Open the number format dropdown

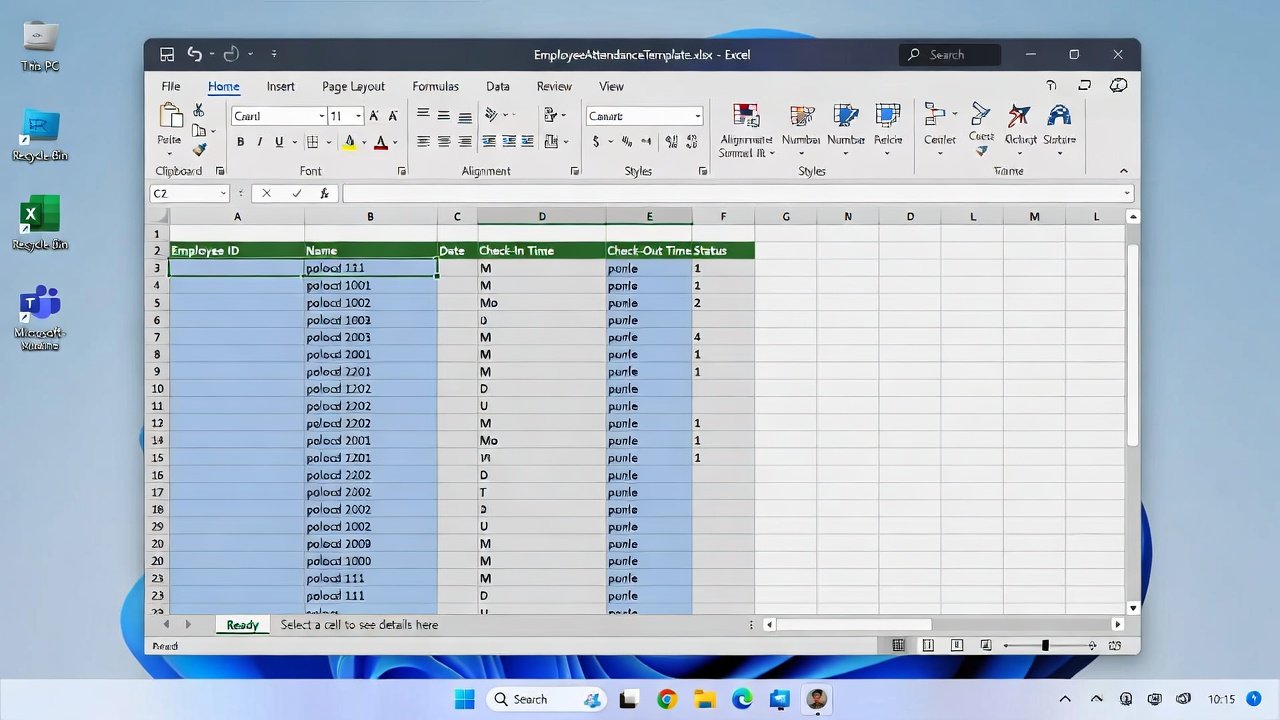(x=697, y=116)
